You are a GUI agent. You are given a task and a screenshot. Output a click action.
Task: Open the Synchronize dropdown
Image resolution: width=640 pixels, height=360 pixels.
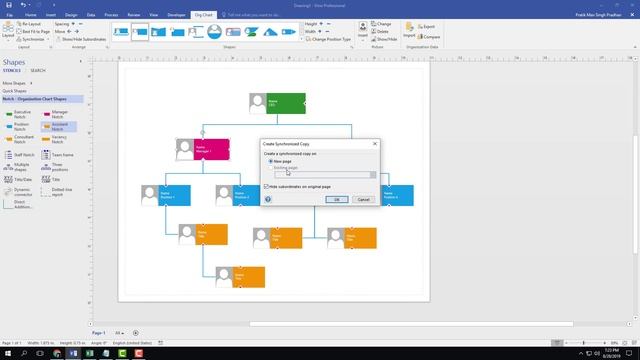tap(33, 39)
